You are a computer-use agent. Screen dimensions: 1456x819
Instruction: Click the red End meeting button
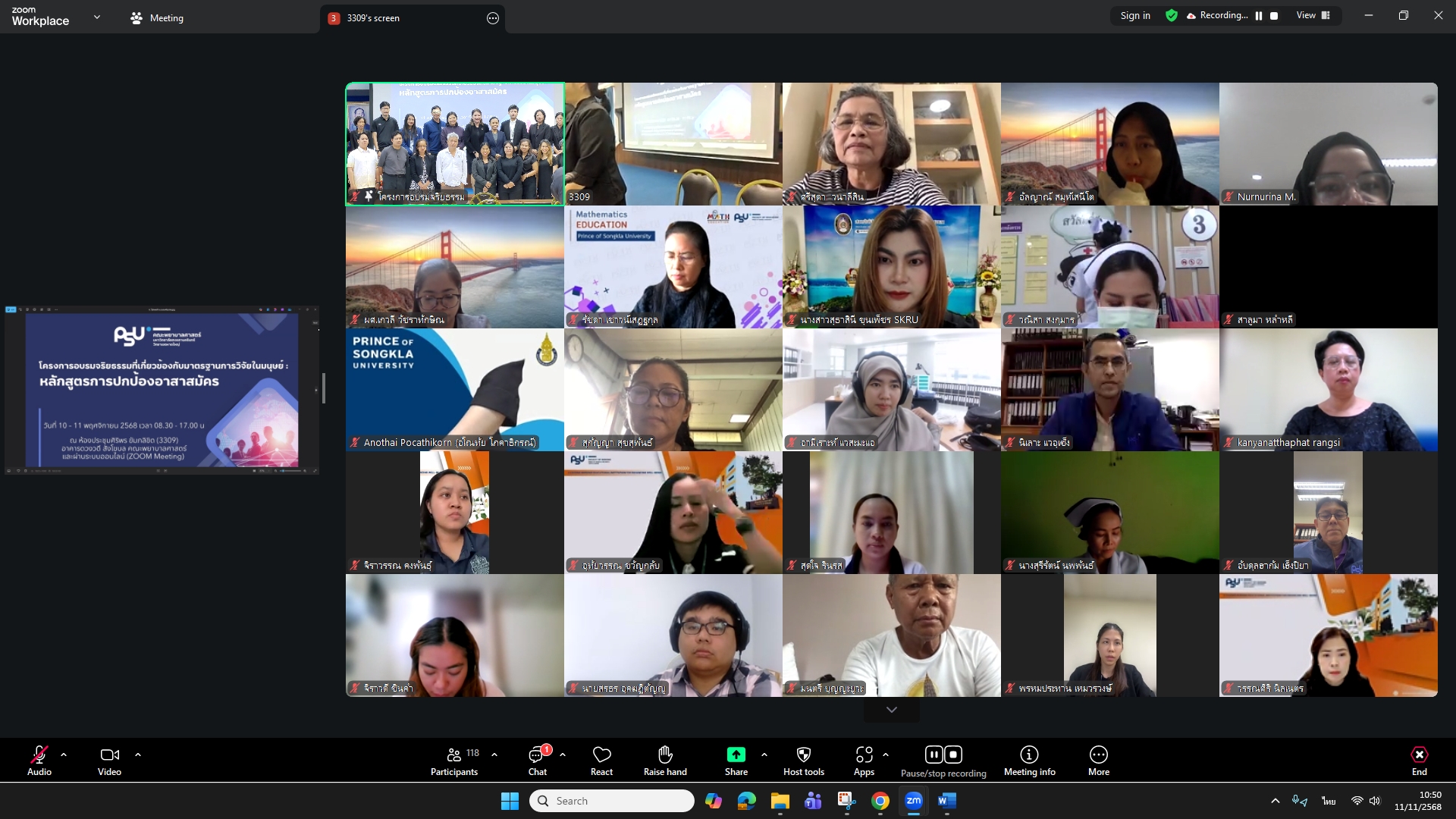point(1419,755)
